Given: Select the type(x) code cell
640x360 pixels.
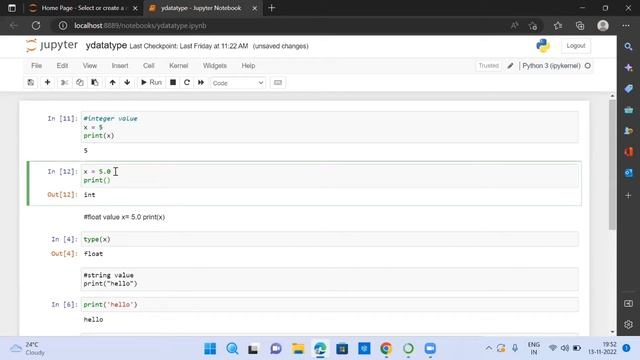Looking at the screenshot, I should coord(329,239).
